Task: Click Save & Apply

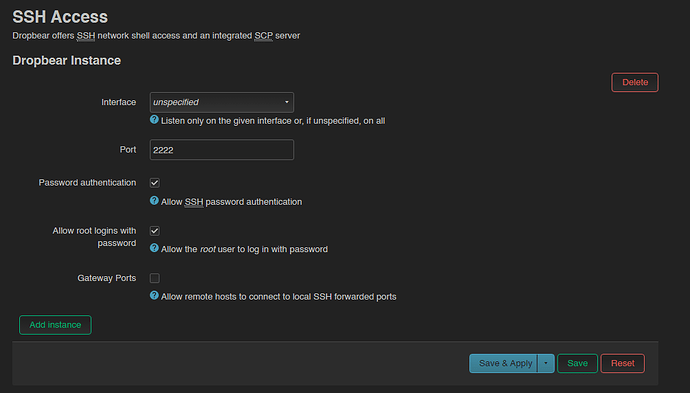Action: [503, 364]
